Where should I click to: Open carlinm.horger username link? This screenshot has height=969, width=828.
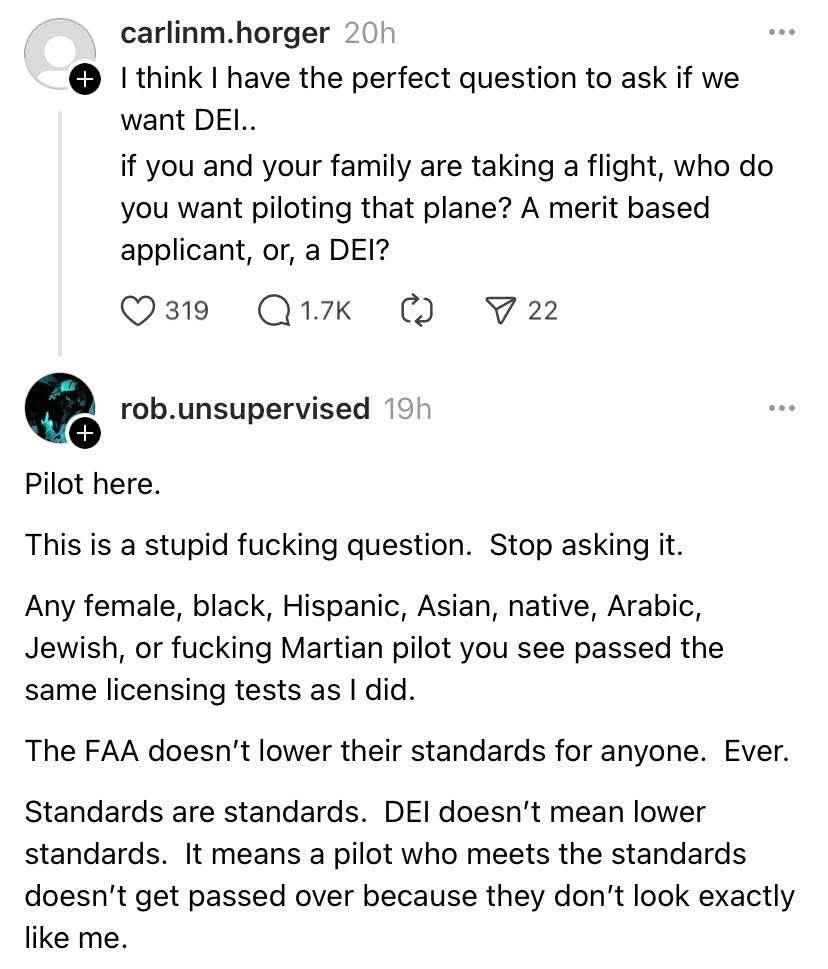point(224,33)
